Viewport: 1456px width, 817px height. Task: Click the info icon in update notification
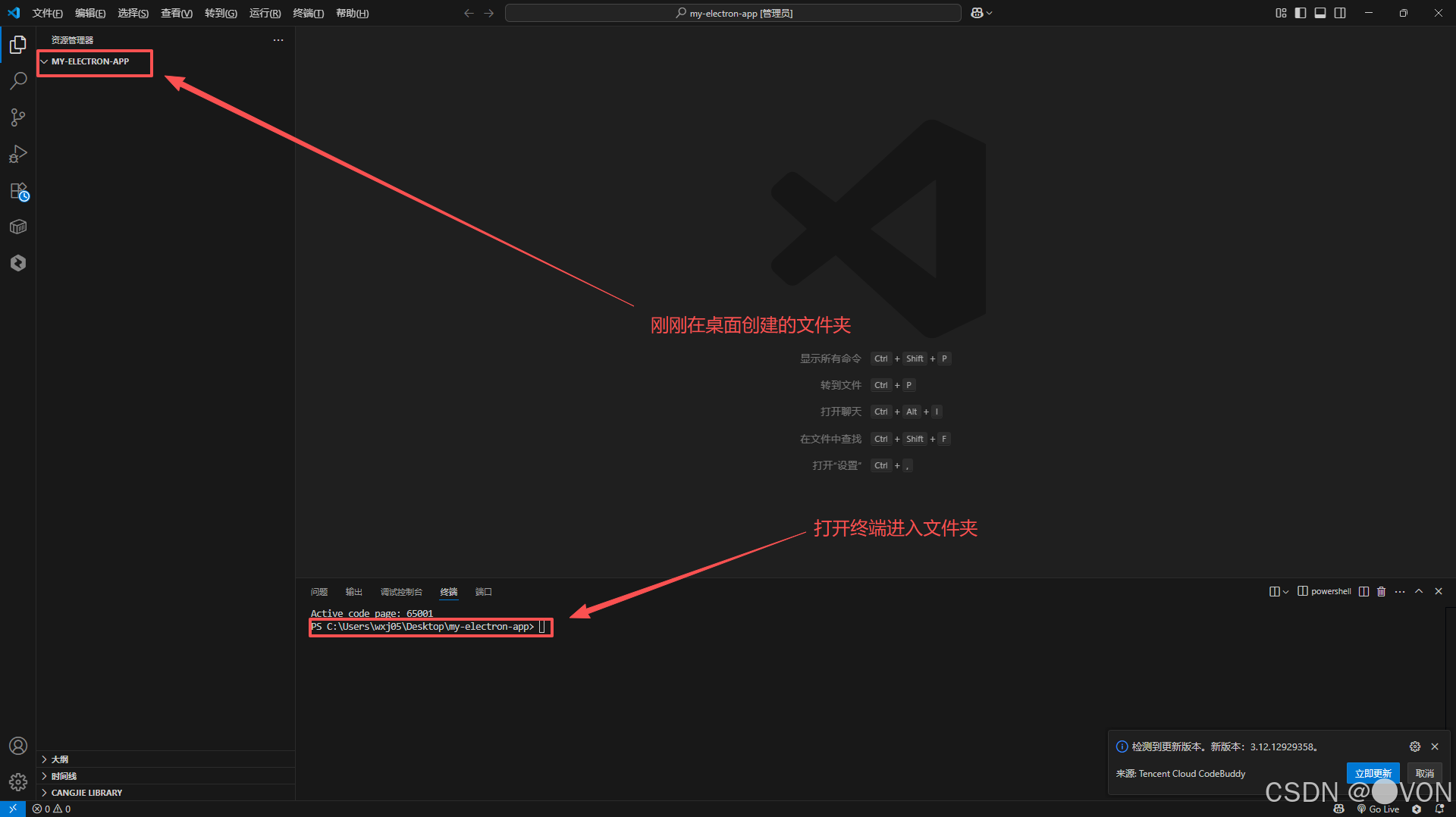tap(1122, 747)
